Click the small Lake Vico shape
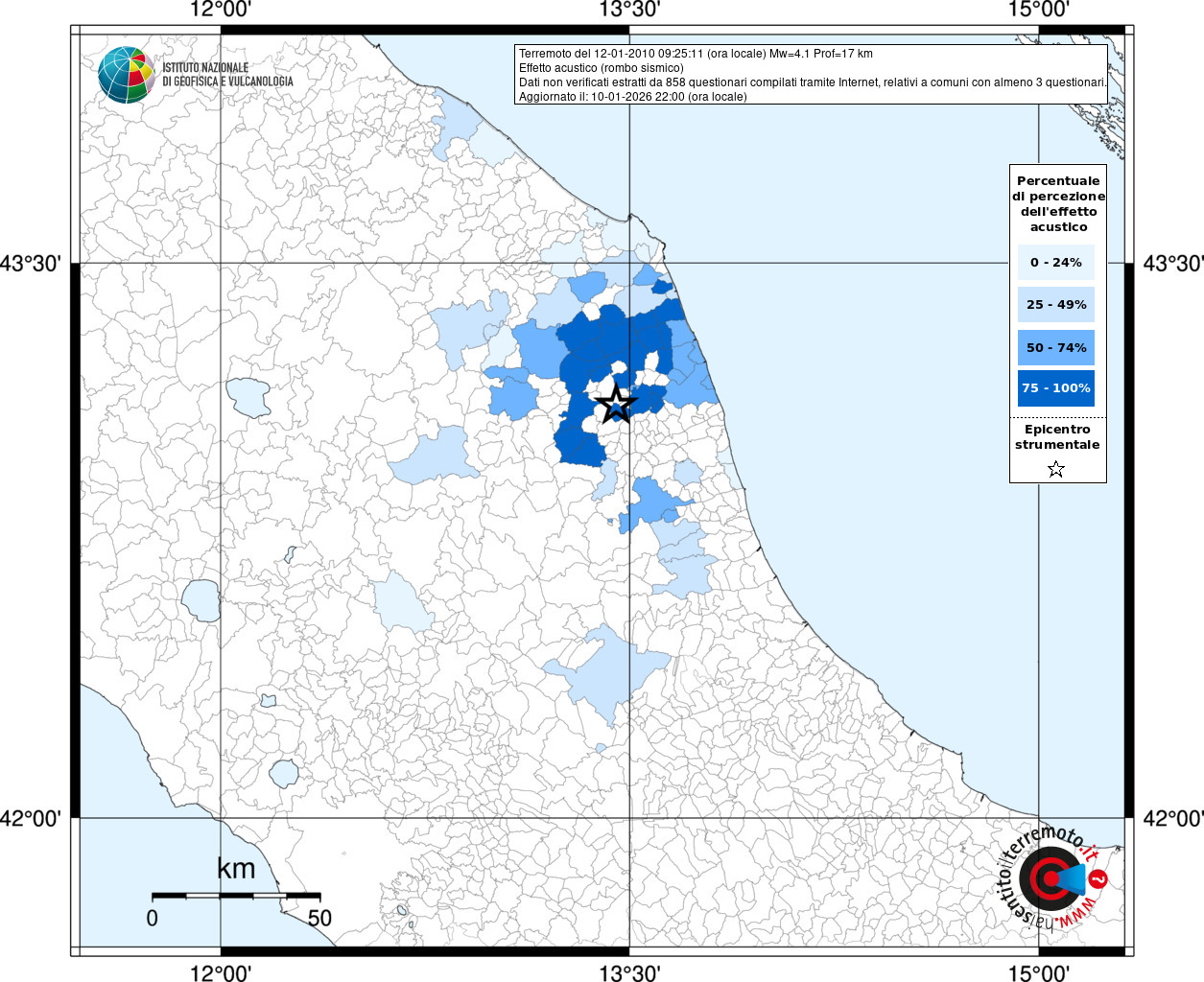Viewport: 1204px width, 982px height. tap(269, 701)
